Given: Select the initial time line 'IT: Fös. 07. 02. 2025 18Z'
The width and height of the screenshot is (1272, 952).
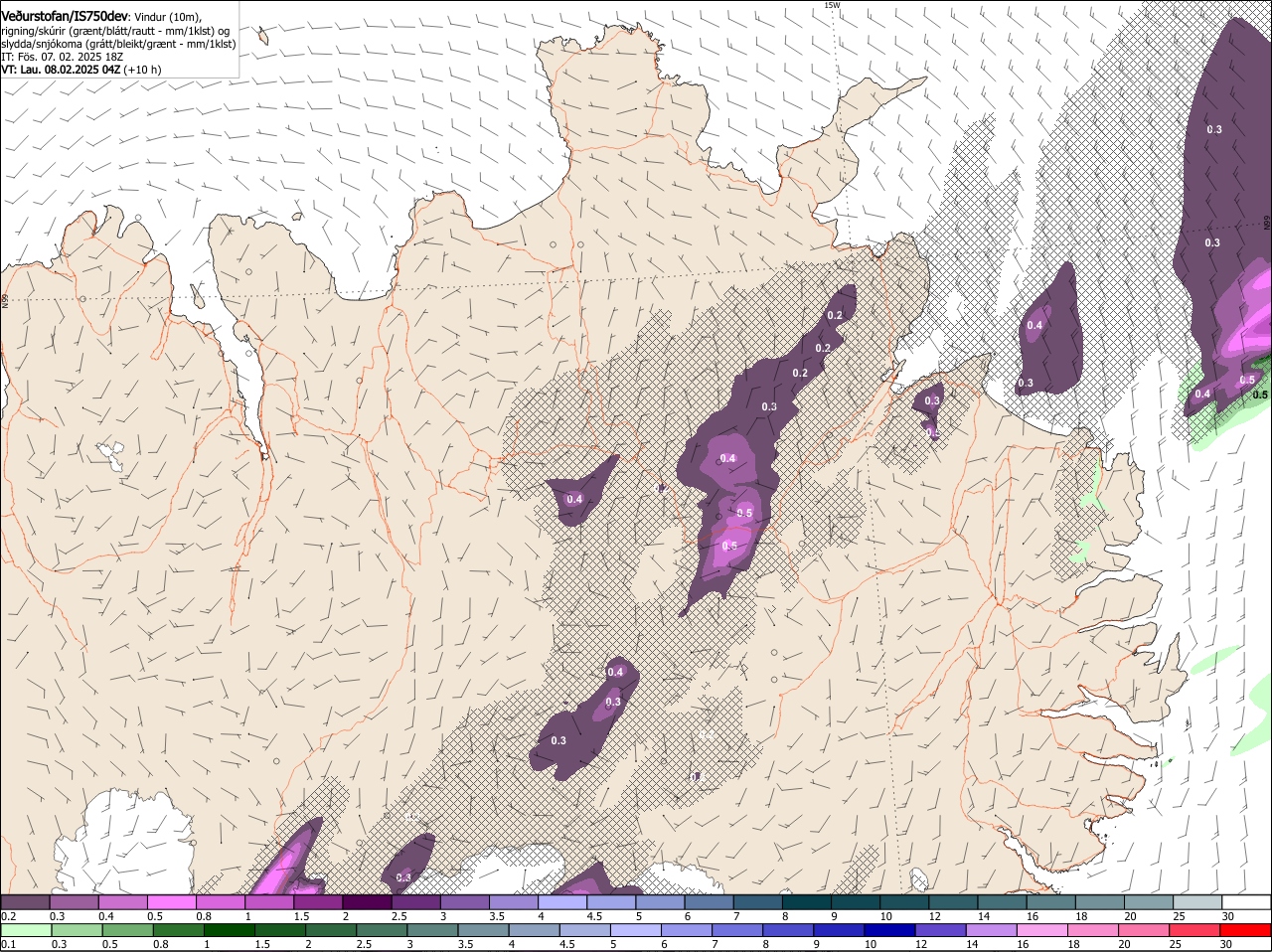Looking at the screenshot, I should click(x=62, y=57).
